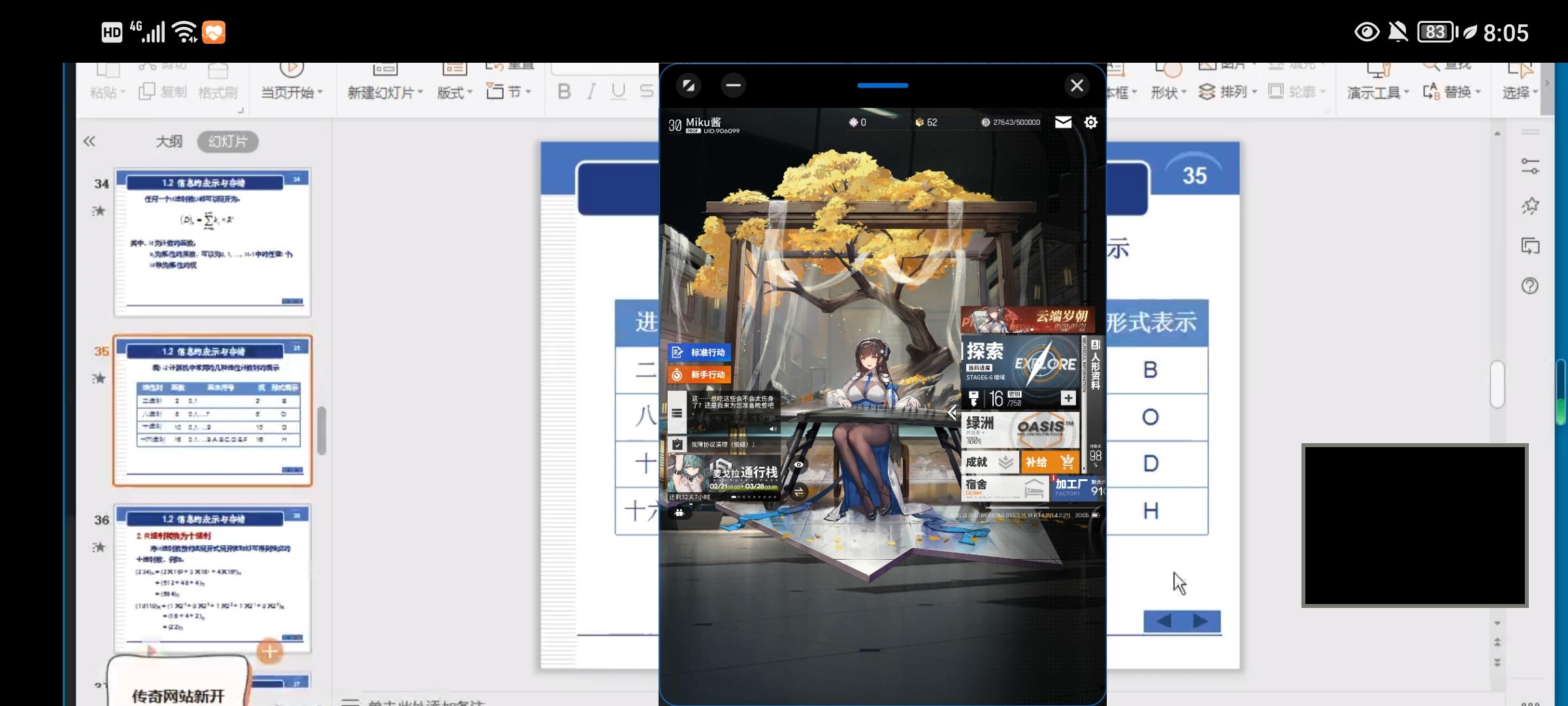Image resolution: width=1568 pixels, height=706 pixels.
Task: Switch to the 大纲 outline tab
Action: 169,141
